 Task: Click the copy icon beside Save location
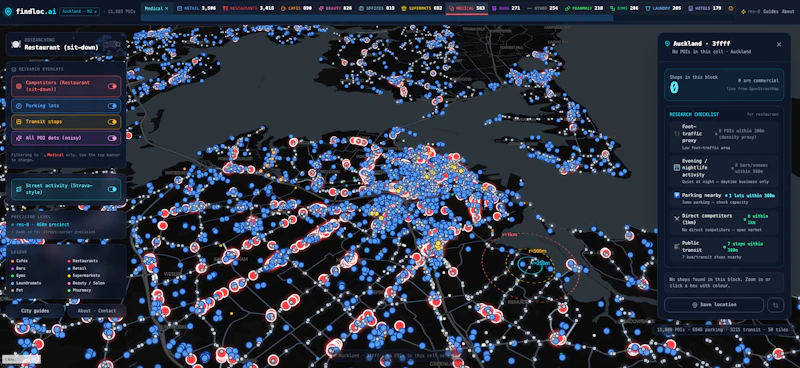776,305
